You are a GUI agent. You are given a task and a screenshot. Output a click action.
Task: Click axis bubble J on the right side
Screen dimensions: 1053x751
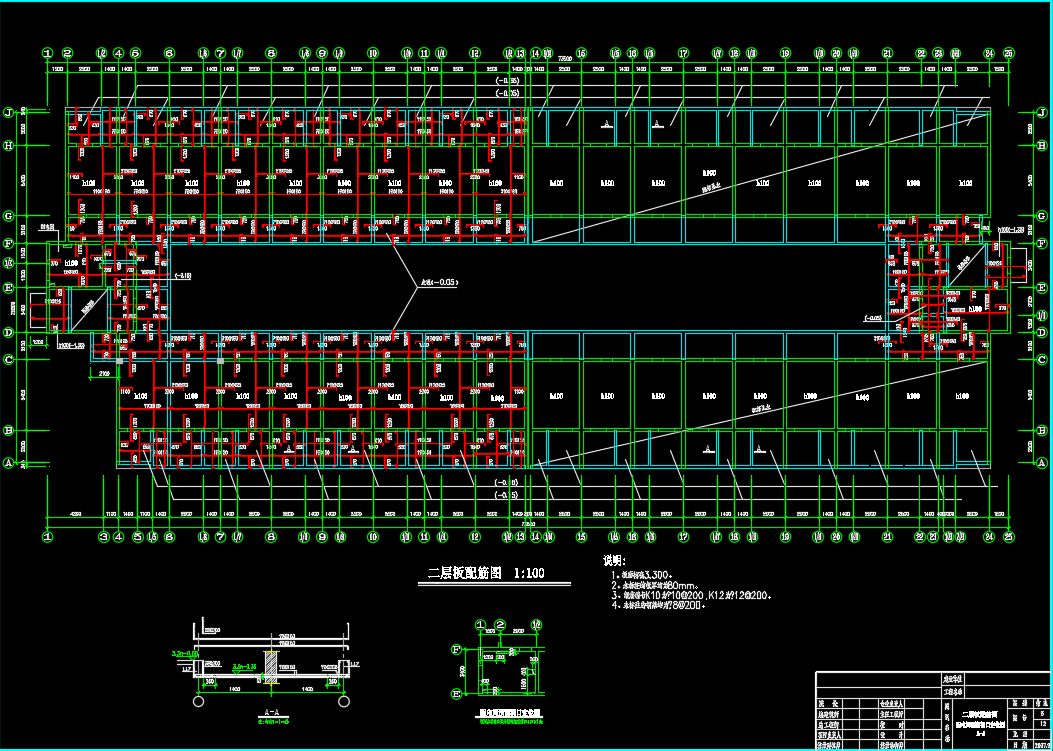point(1042,112)
